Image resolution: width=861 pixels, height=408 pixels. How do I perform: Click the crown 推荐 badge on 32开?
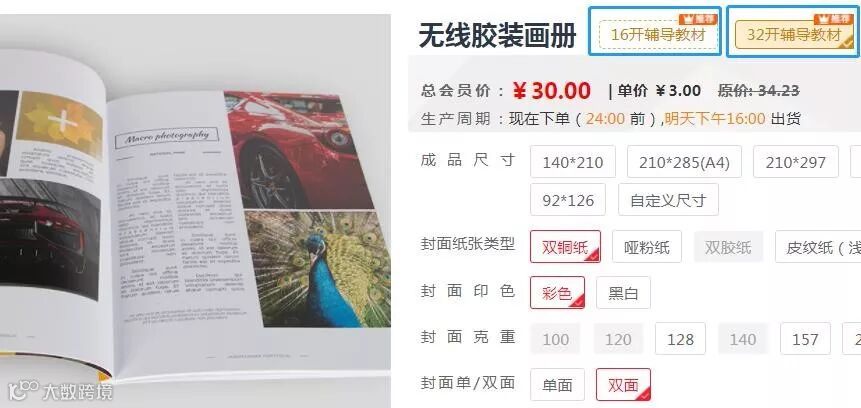point(834,19)
